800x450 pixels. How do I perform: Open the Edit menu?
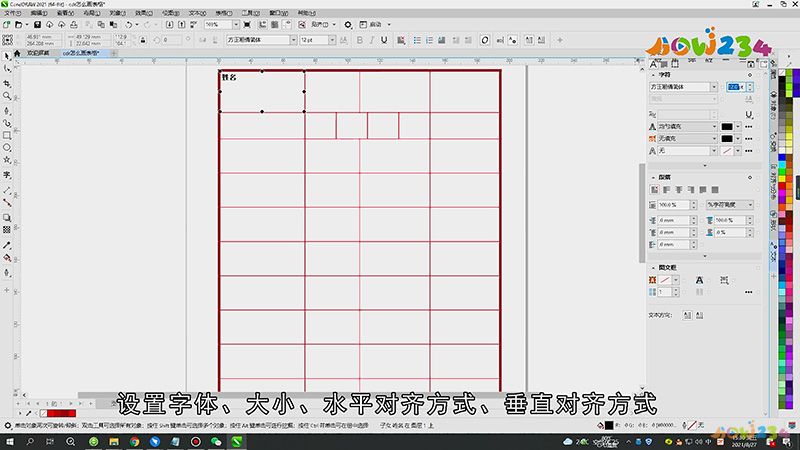point(39,13)
